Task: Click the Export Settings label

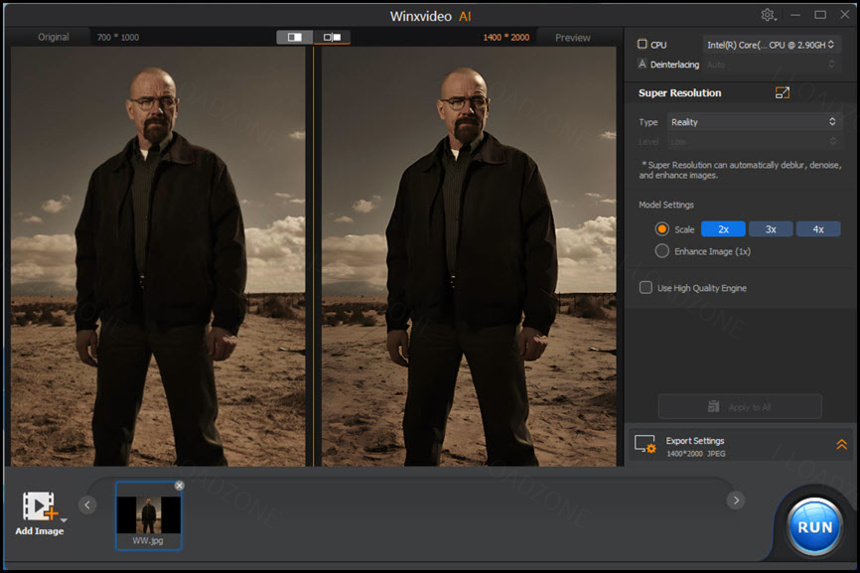Action: (x=695, y=440)
